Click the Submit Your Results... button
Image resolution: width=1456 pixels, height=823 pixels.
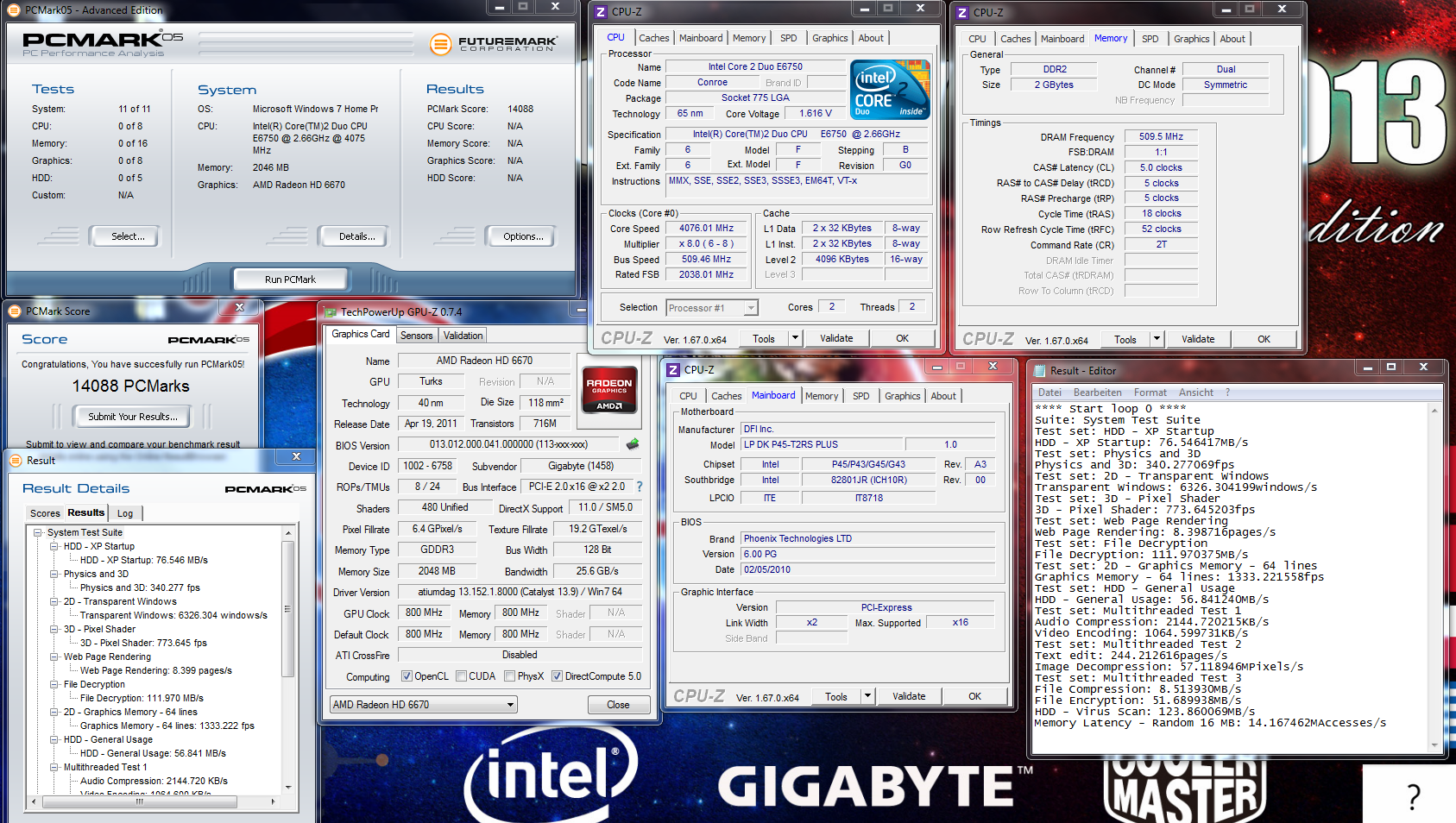(x=132, y=417)
